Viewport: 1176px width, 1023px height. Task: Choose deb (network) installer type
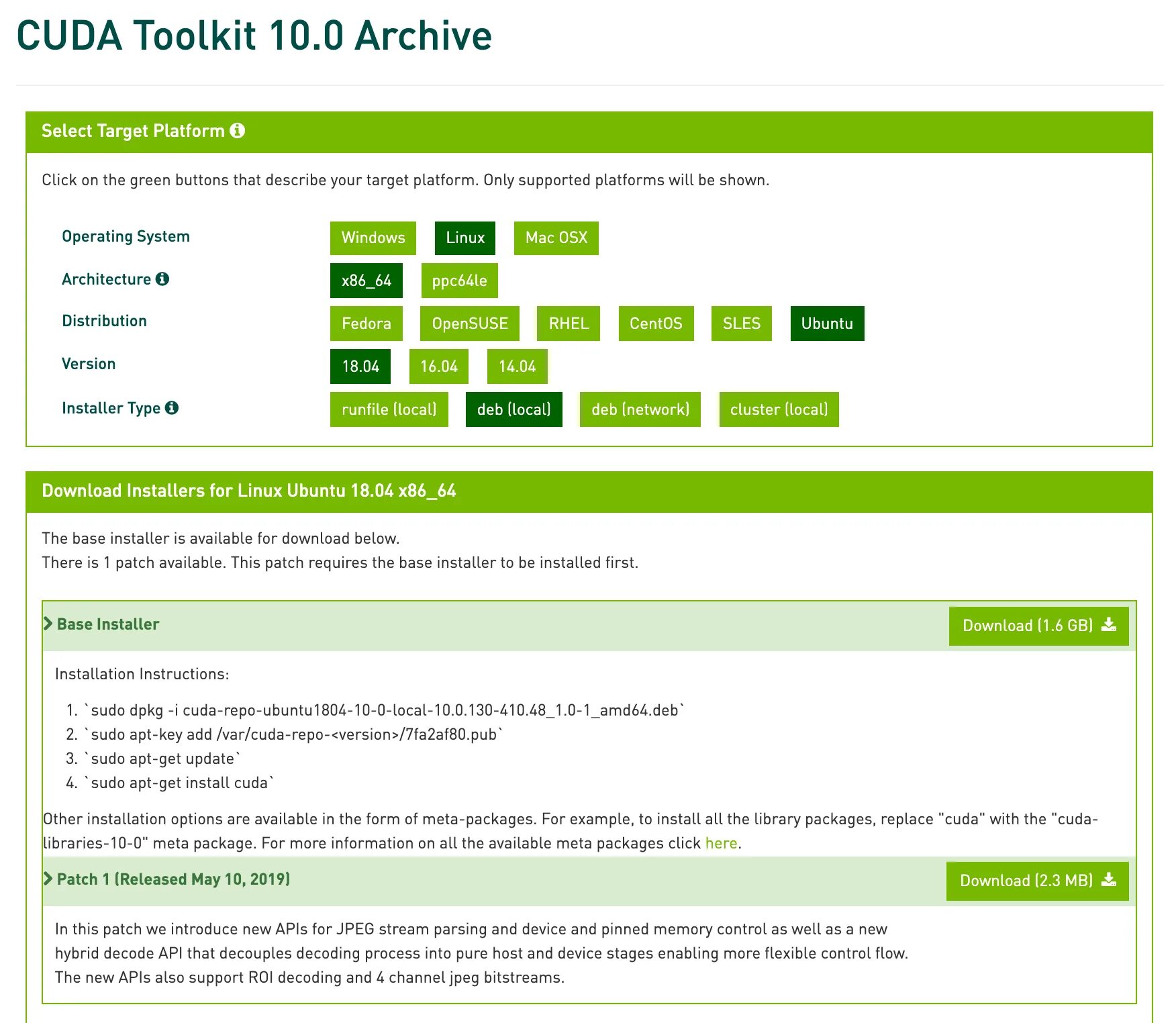pyautogui.click(x=640, y=409)
